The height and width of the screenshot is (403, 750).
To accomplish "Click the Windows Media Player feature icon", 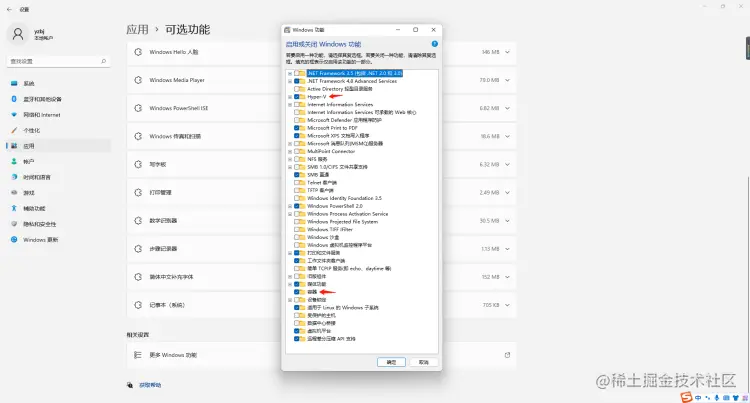I will [138, 80].
